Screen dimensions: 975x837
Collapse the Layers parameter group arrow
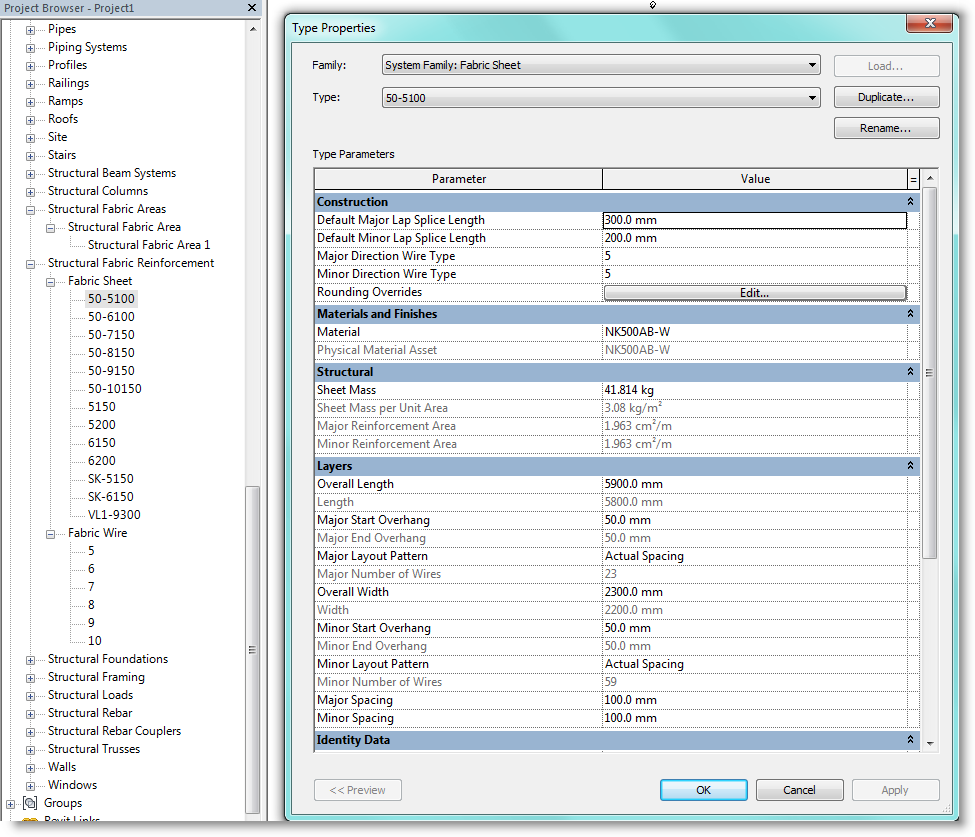click(909, 465)
